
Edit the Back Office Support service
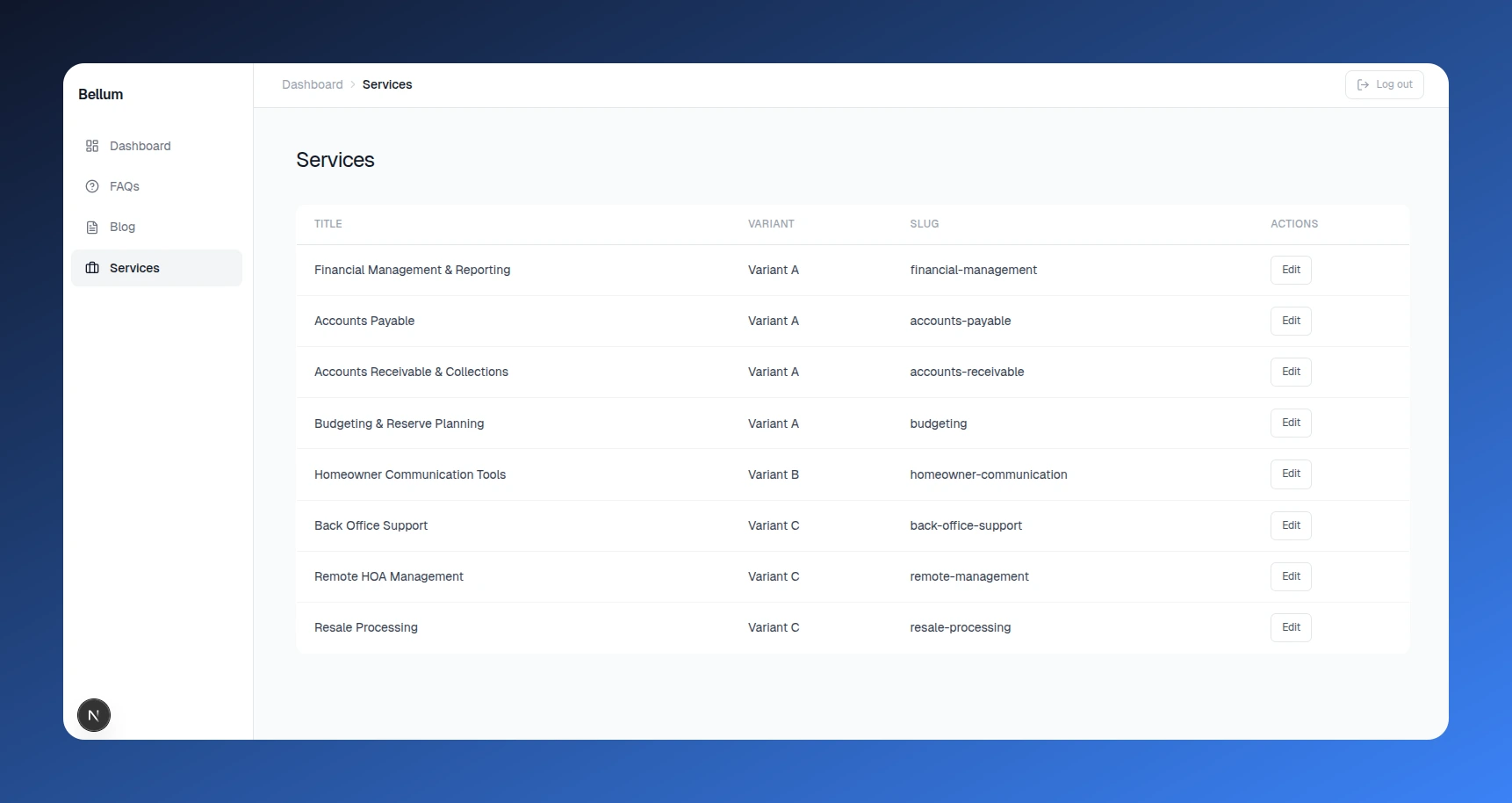pos(1291,525)
